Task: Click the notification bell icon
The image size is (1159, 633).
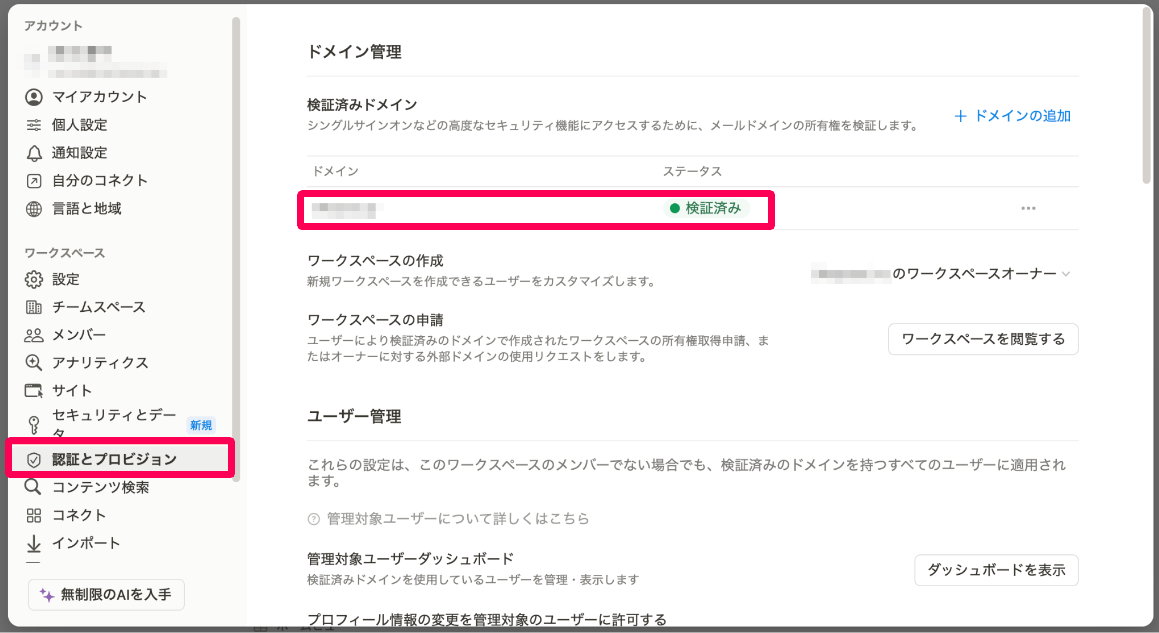Action: pos(34,153)
